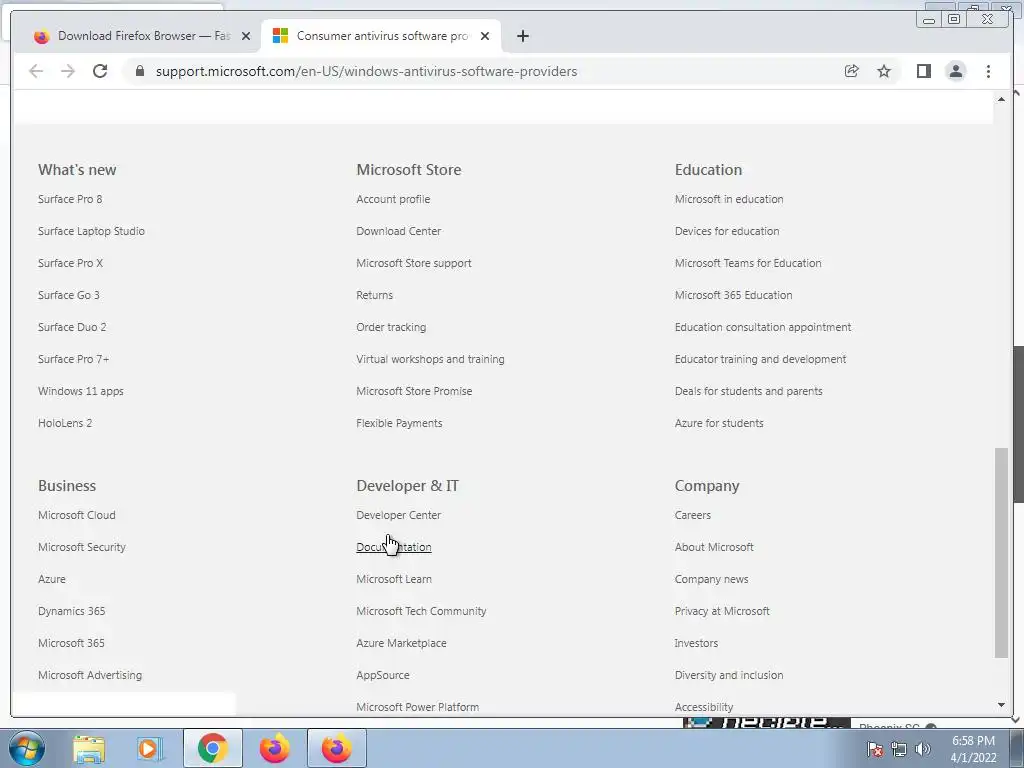The image size is (1024, 768).
Task: Bookmark this page with the star icon
Action: point(884,71)
